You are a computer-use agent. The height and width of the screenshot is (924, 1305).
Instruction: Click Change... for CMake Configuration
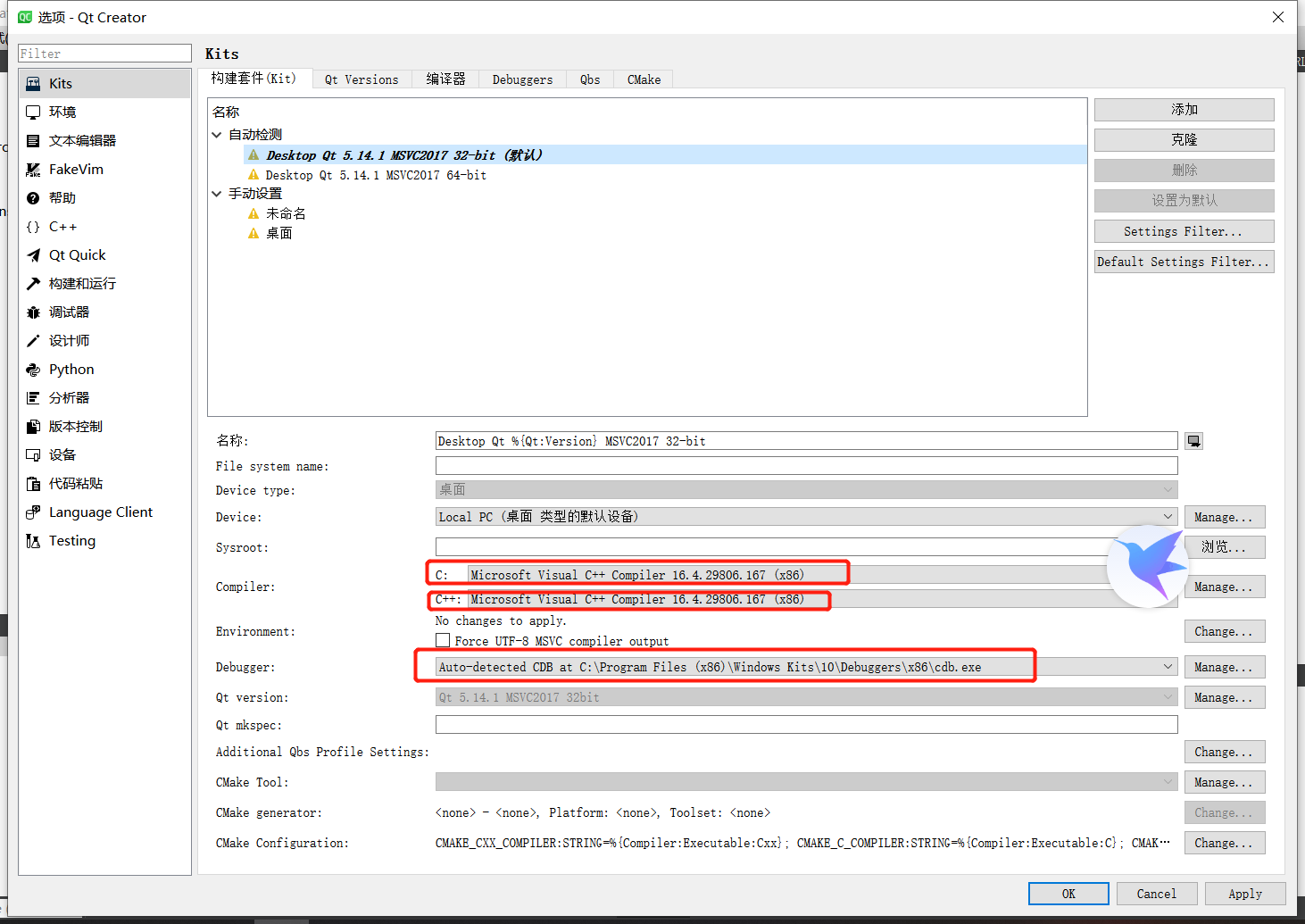[x=1225, y=843]
